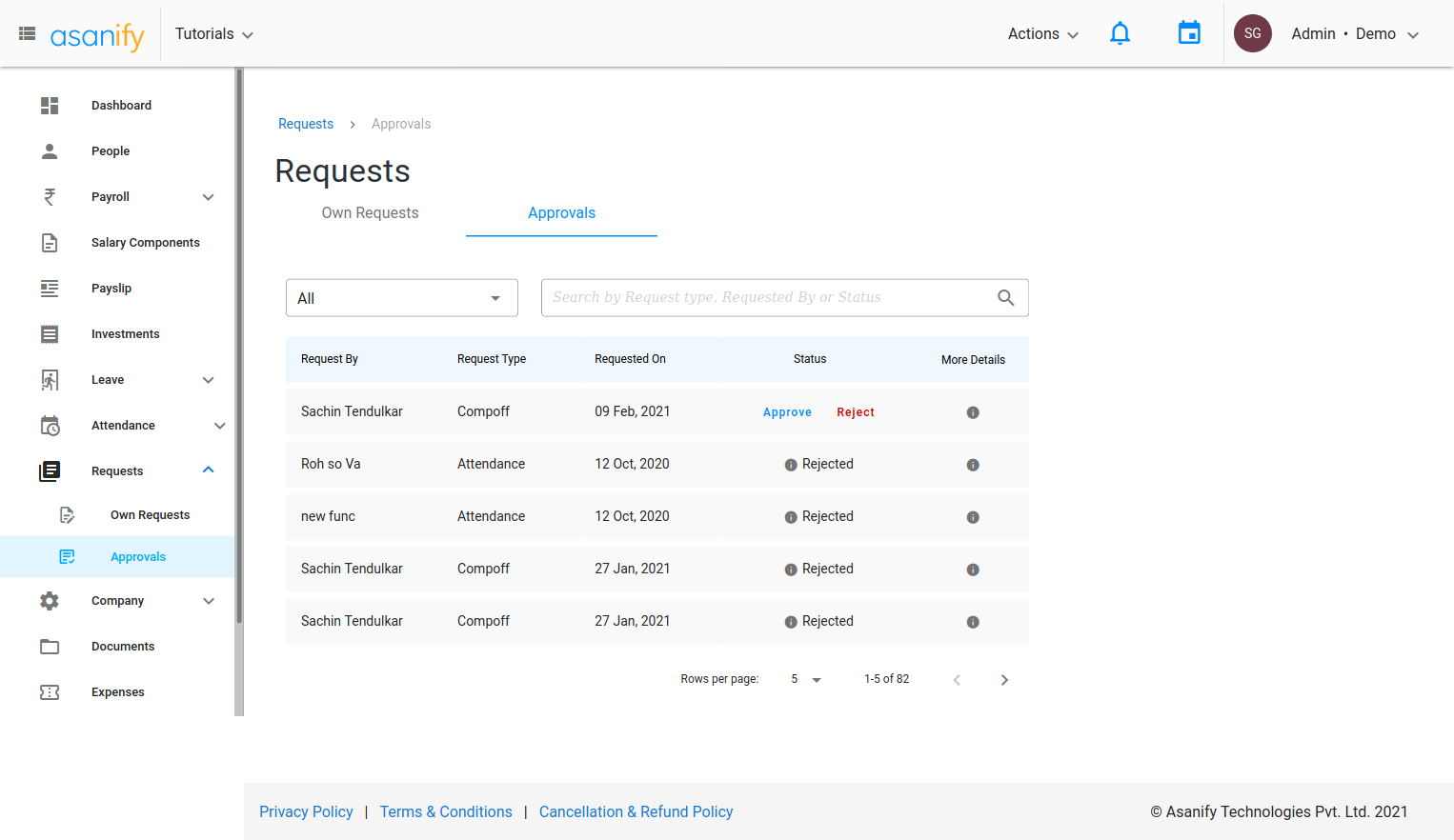Open the Privacy Policy link
This screenshot has height=840, width=1454.
pyautogui.click(x=306, y=811)
